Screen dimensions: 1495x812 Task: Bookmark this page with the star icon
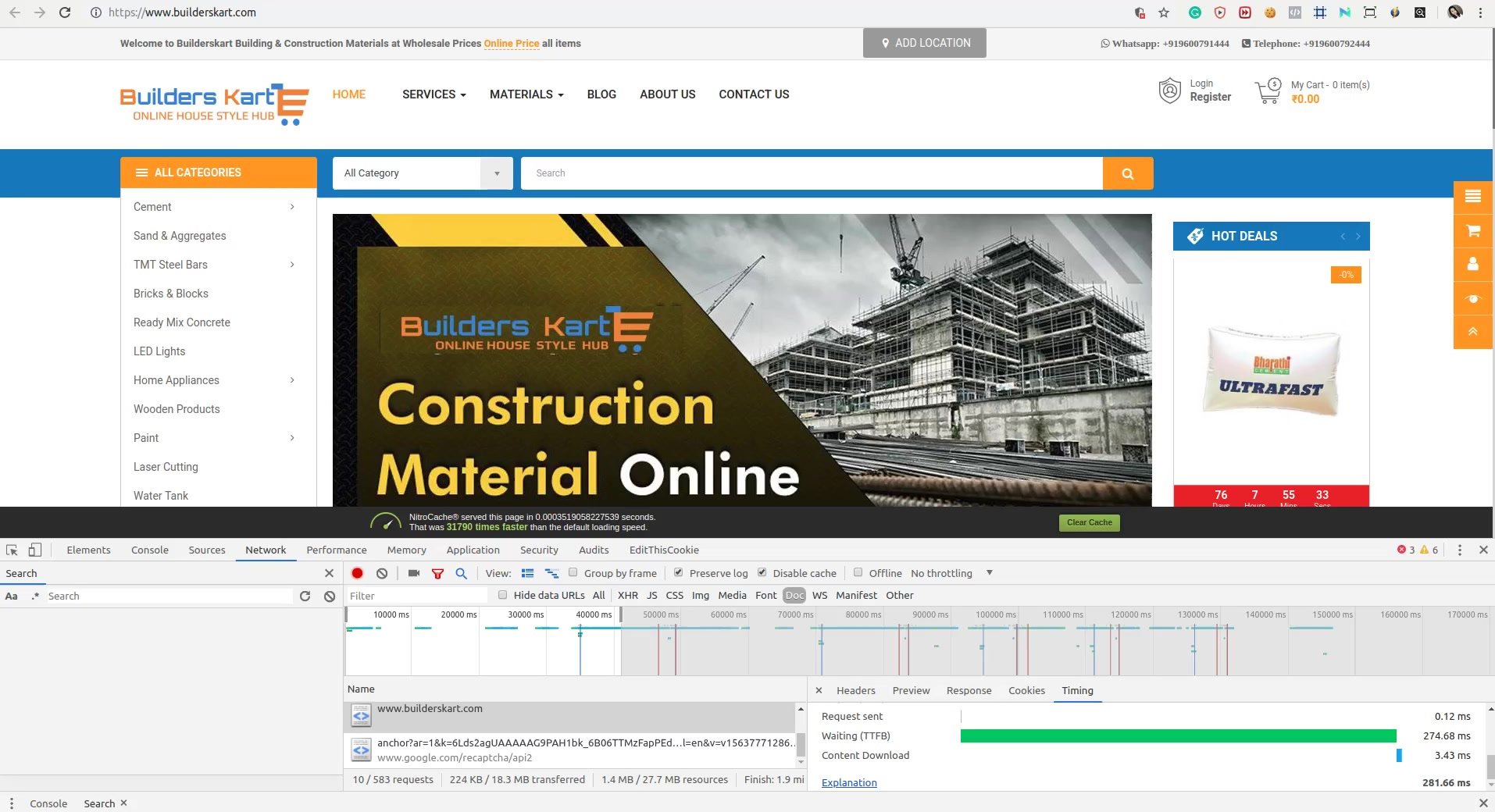tap(1164, 12)
